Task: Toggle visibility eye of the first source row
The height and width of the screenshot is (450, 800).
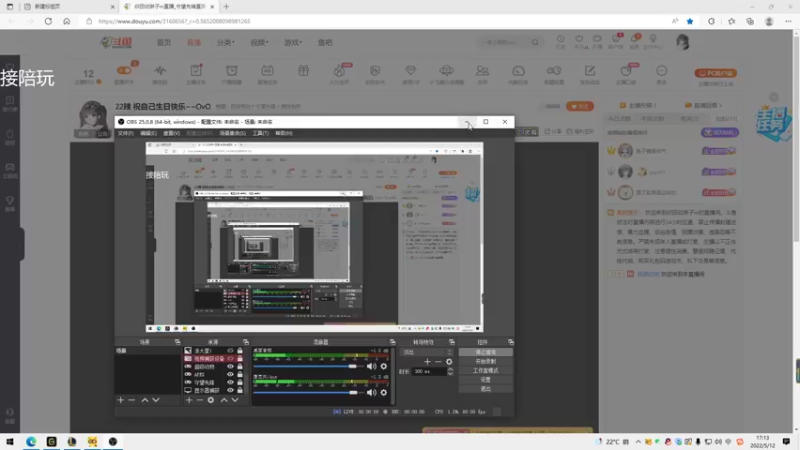Action: (x=230, y=351)
